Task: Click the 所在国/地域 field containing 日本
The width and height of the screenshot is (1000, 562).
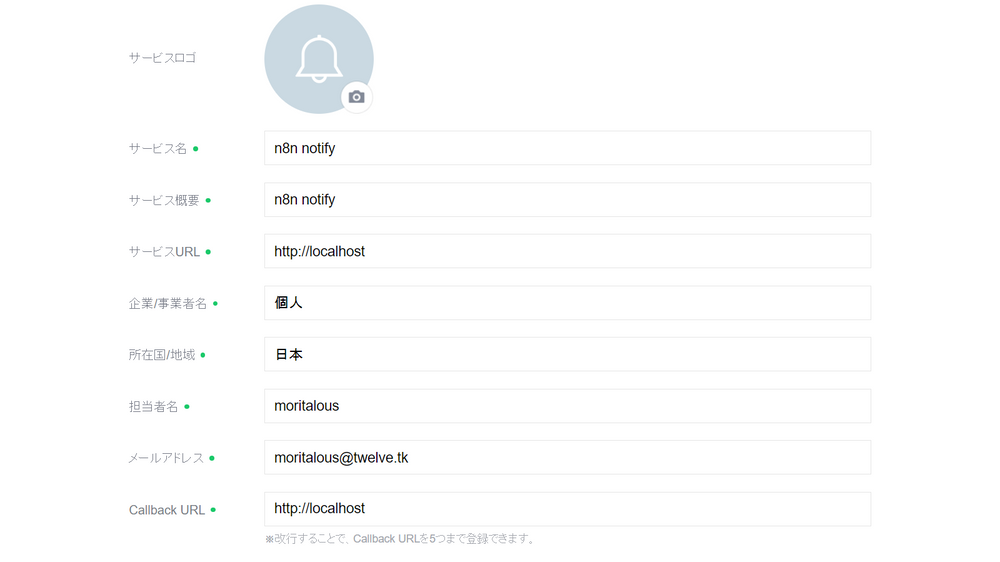Action: [x=568, y=355]
